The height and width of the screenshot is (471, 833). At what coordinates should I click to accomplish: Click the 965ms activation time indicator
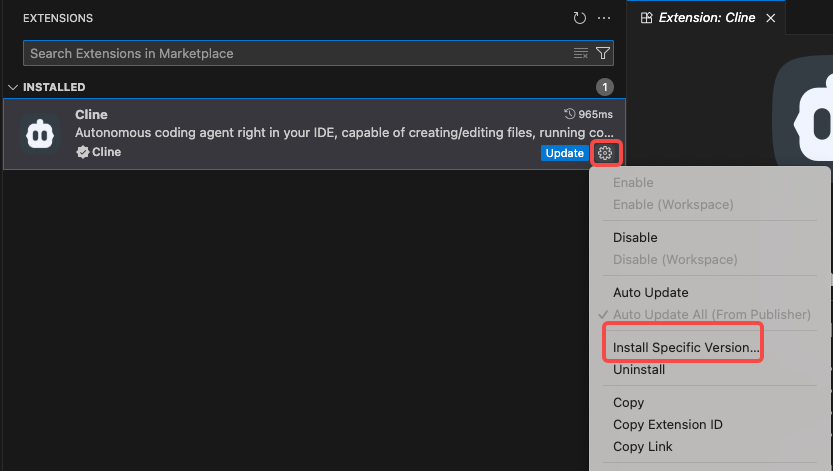pyautogui.click(x=588, y=114)
